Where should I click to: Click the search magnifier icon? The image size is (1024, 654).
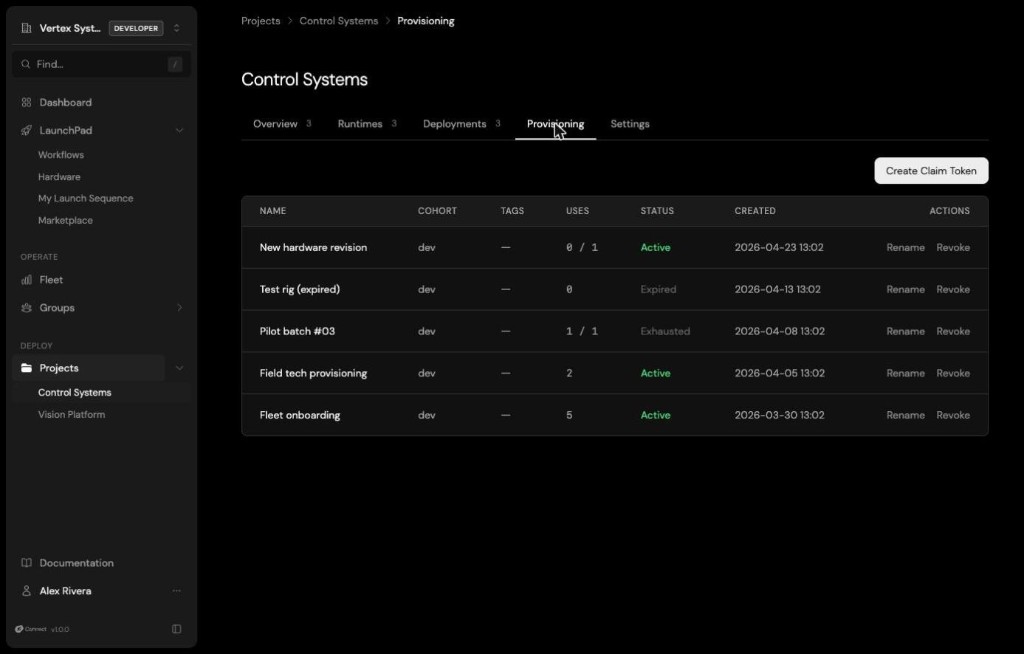tap(25, 64)
